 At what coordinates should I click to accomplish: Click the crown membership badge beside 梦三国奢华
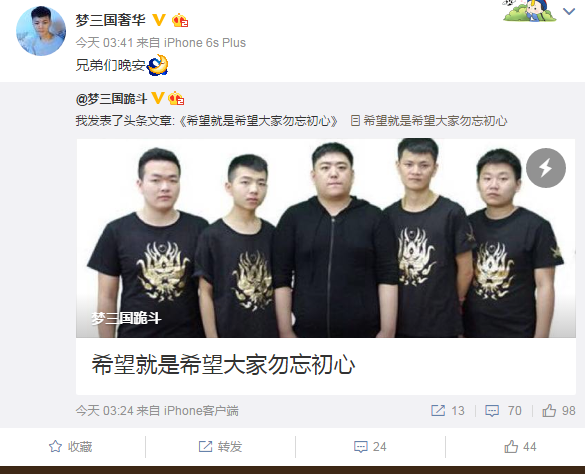(180, 21)
